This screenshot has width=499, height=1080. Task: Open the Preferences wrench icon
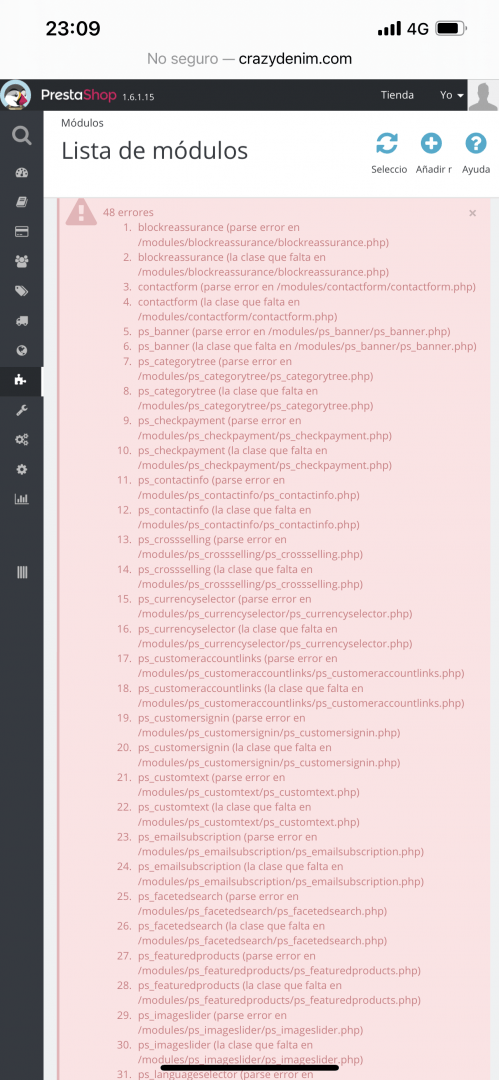coord(21,410)
